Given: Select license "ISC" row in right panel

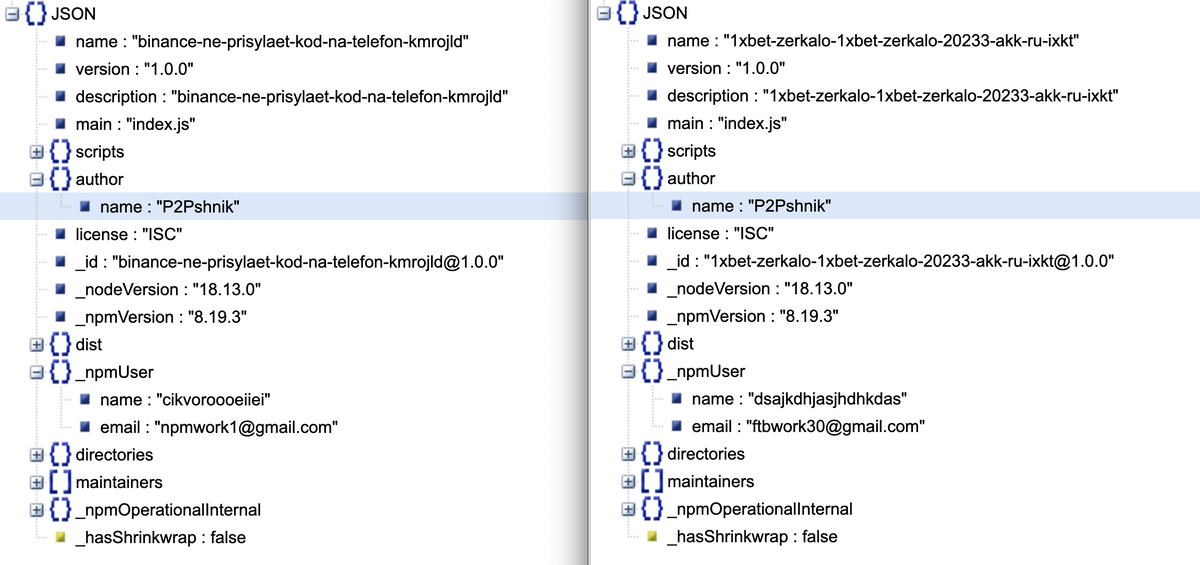Looking at the screenshot, I should (x=722, y=234).
